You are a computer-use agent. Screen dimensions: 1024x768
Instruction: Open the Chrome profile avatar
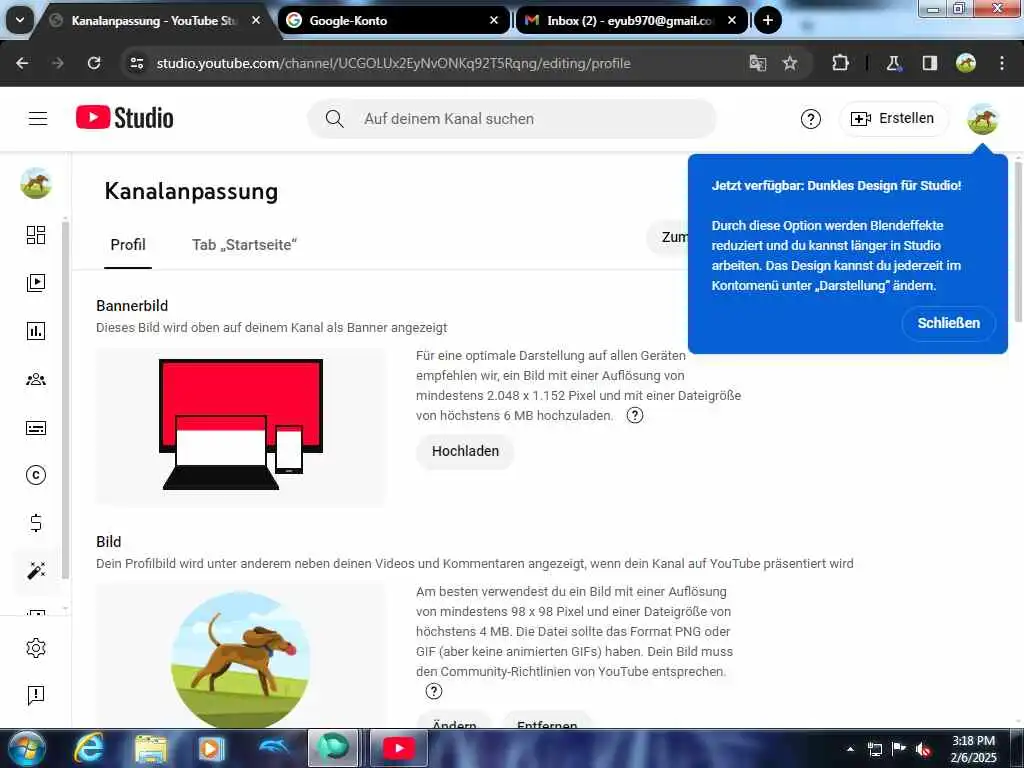[x=966, y=63]
